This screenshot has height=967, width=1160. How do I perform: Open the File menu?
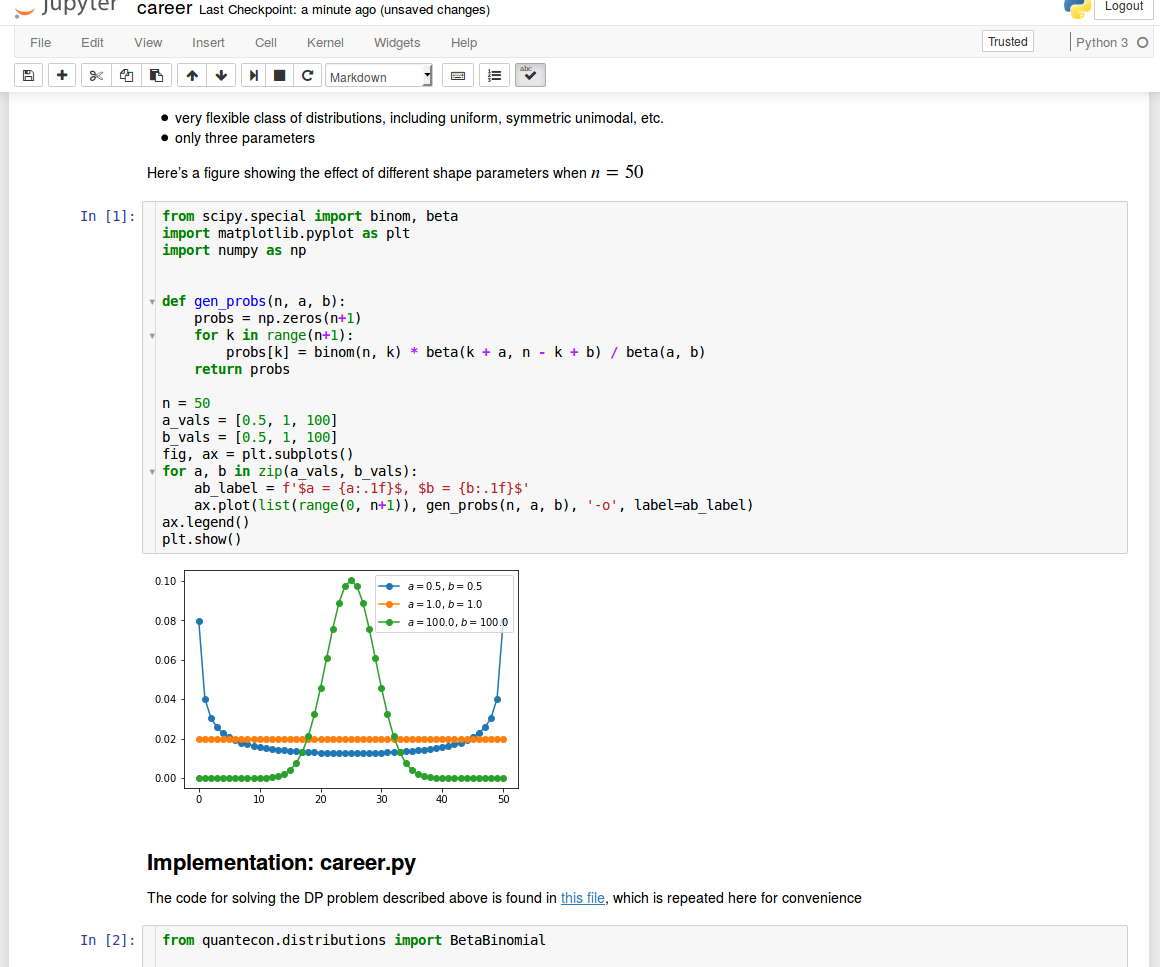(41, 43)
